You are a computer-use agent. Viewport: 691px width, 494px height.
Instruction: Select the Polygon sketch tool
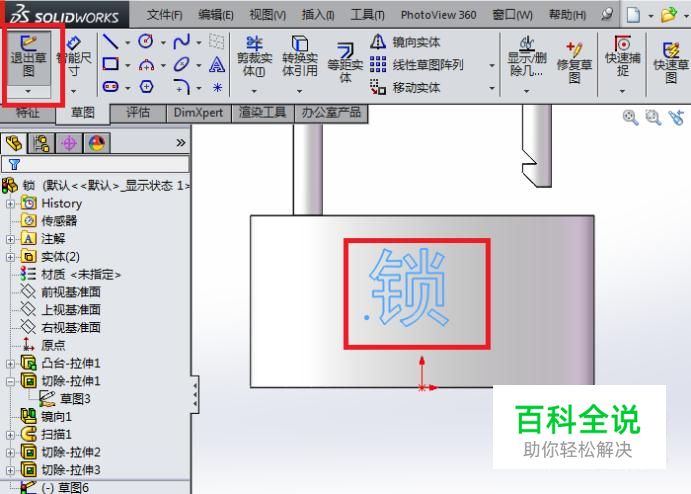click(146, 87)
